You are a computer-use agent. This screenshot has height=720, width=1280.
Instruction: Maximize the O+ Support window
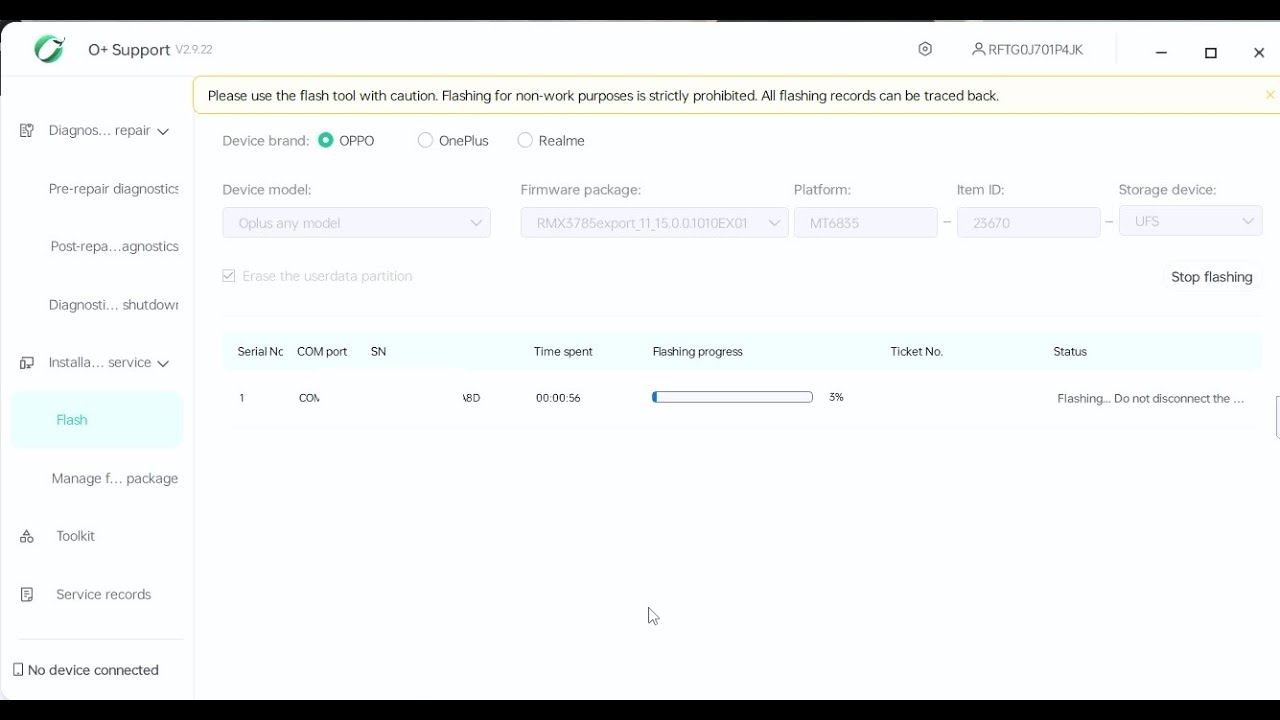(x=1211, y=53)
